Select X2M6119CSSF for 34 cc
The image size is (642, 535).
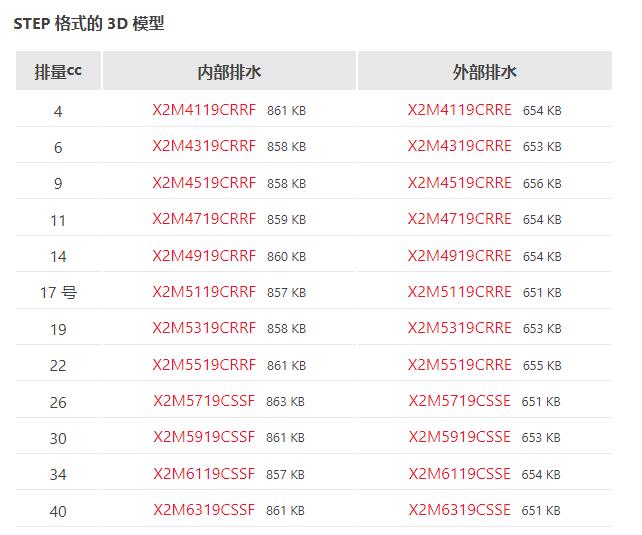[x=204, y=474]
